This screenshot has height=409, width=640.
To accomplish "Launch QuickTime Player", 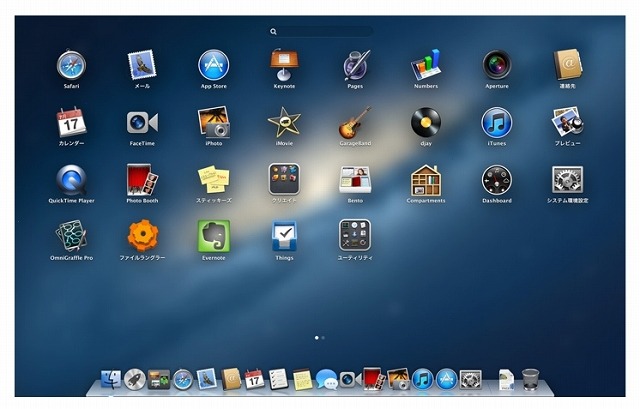I will coord(71,180).
